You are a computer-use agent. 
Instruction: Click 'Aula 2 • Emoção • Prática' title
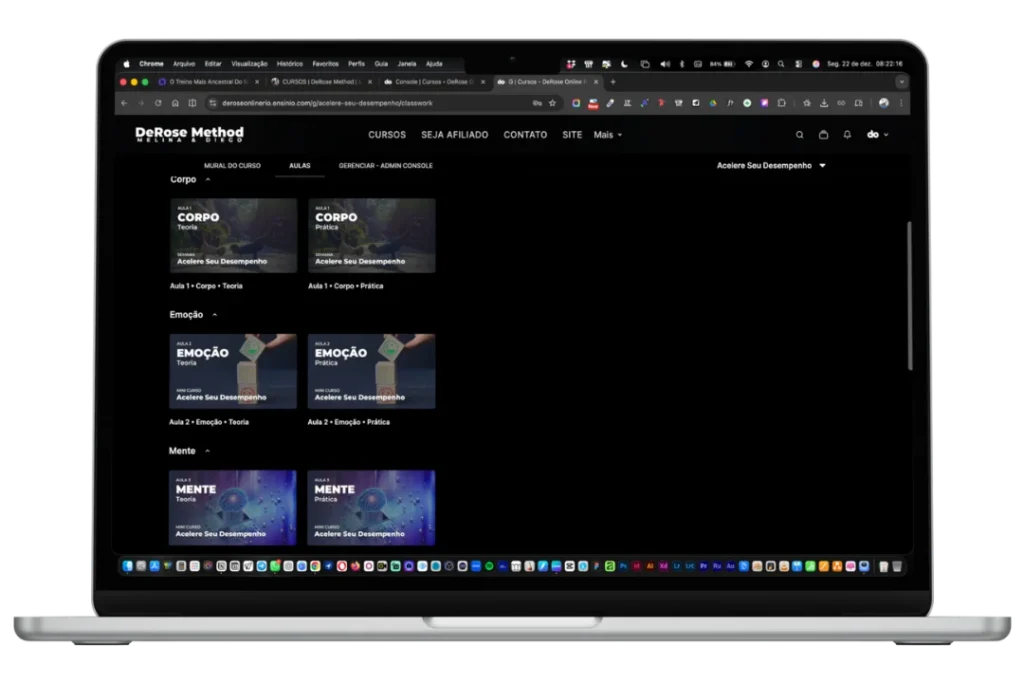point(349,422)
